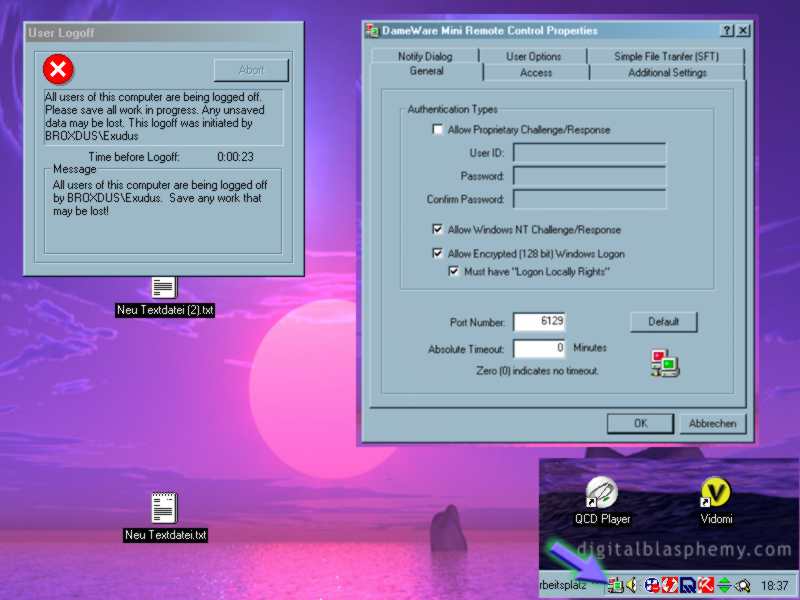Click the Abort button in User Logoff

pos(251,70)
